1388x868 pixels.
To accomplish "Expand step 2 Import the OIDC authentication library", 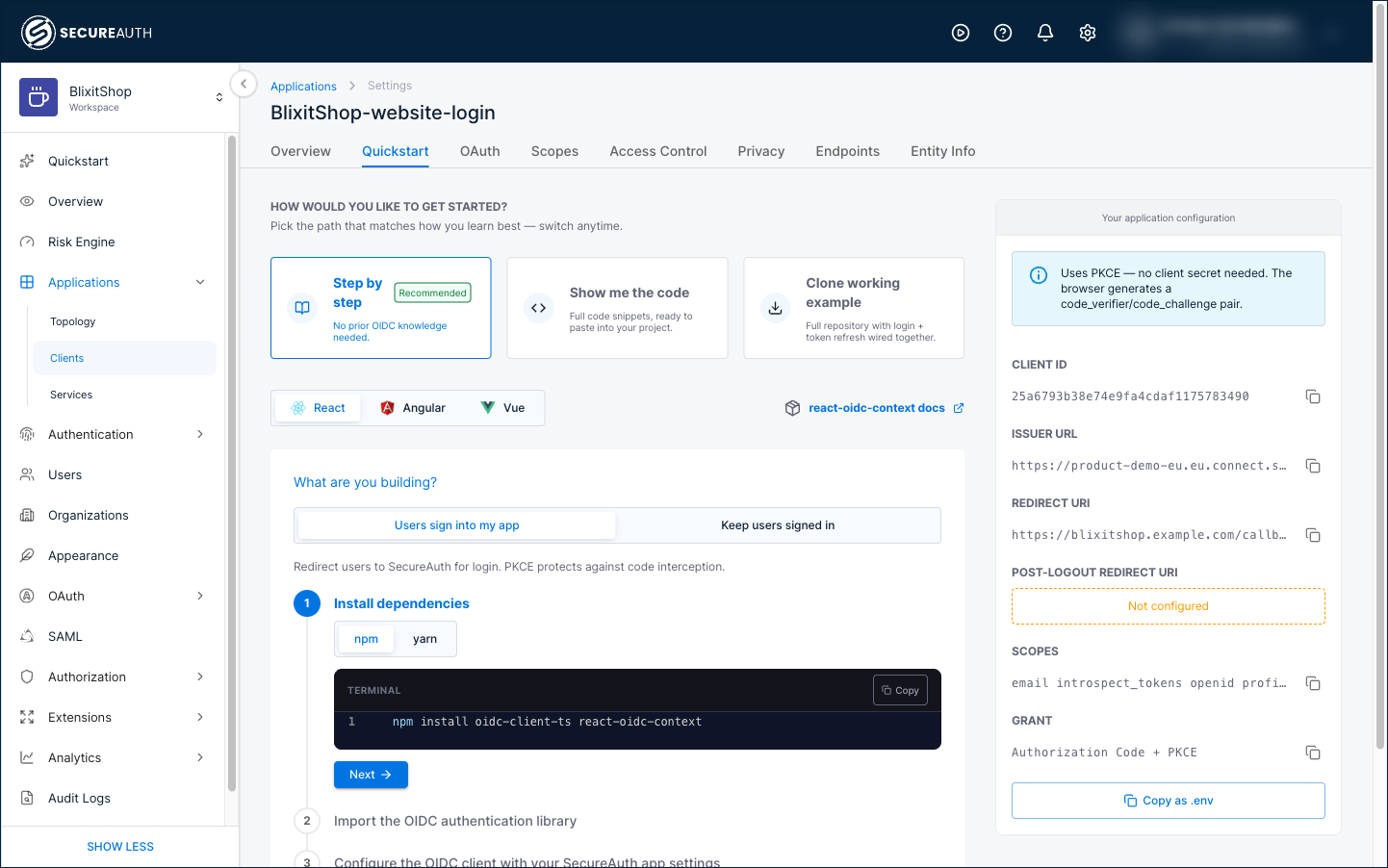I will click(x=454, y=821).
